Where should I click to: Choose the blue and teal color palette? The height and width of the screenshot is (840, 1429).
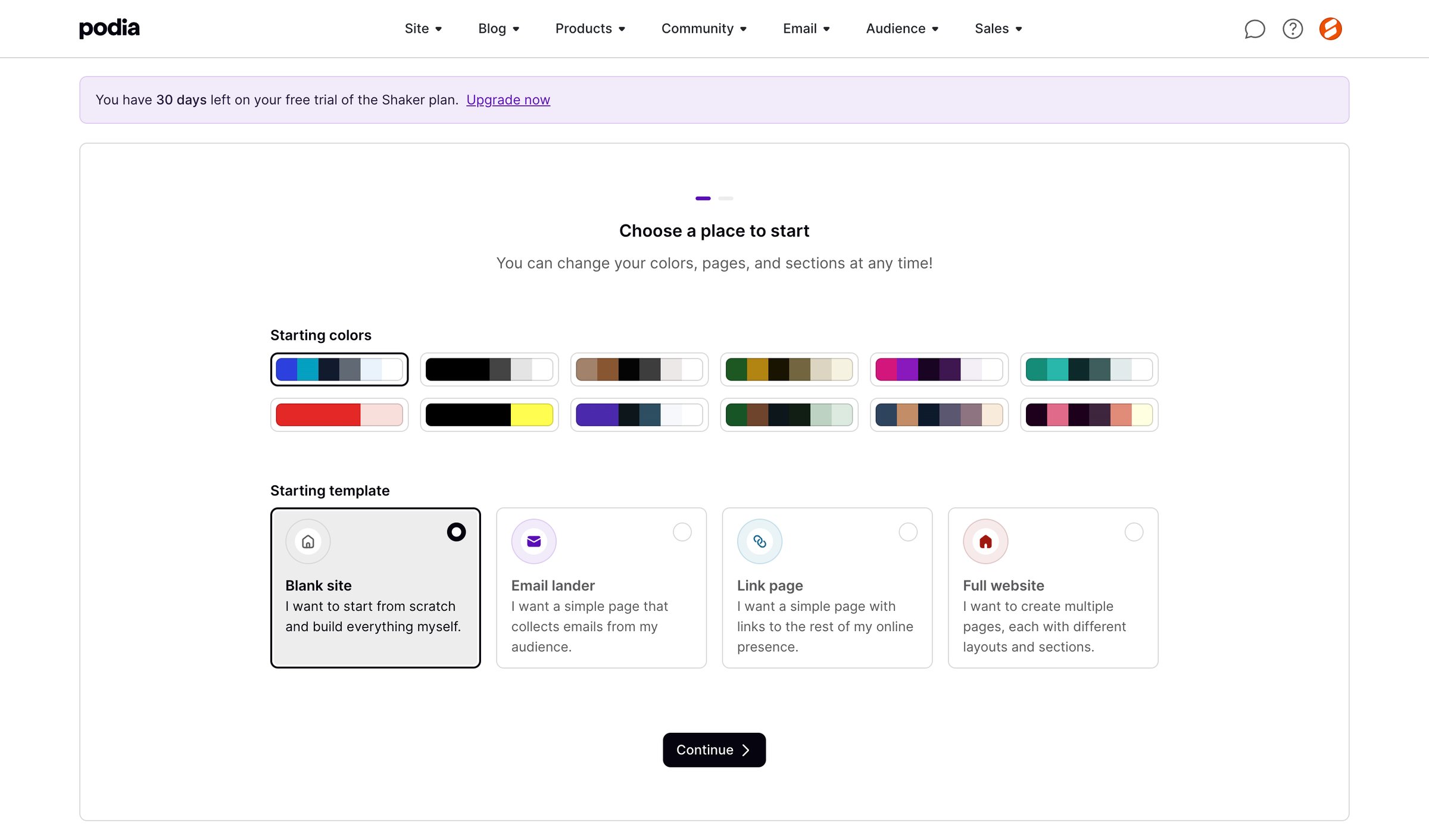pos(339,369)
